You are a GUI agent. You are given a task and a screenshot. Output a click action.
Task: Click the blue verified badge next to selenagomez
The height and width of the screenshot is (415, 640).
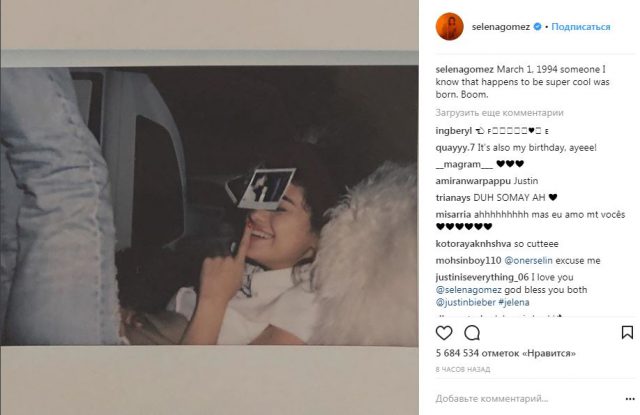(538, 27)
